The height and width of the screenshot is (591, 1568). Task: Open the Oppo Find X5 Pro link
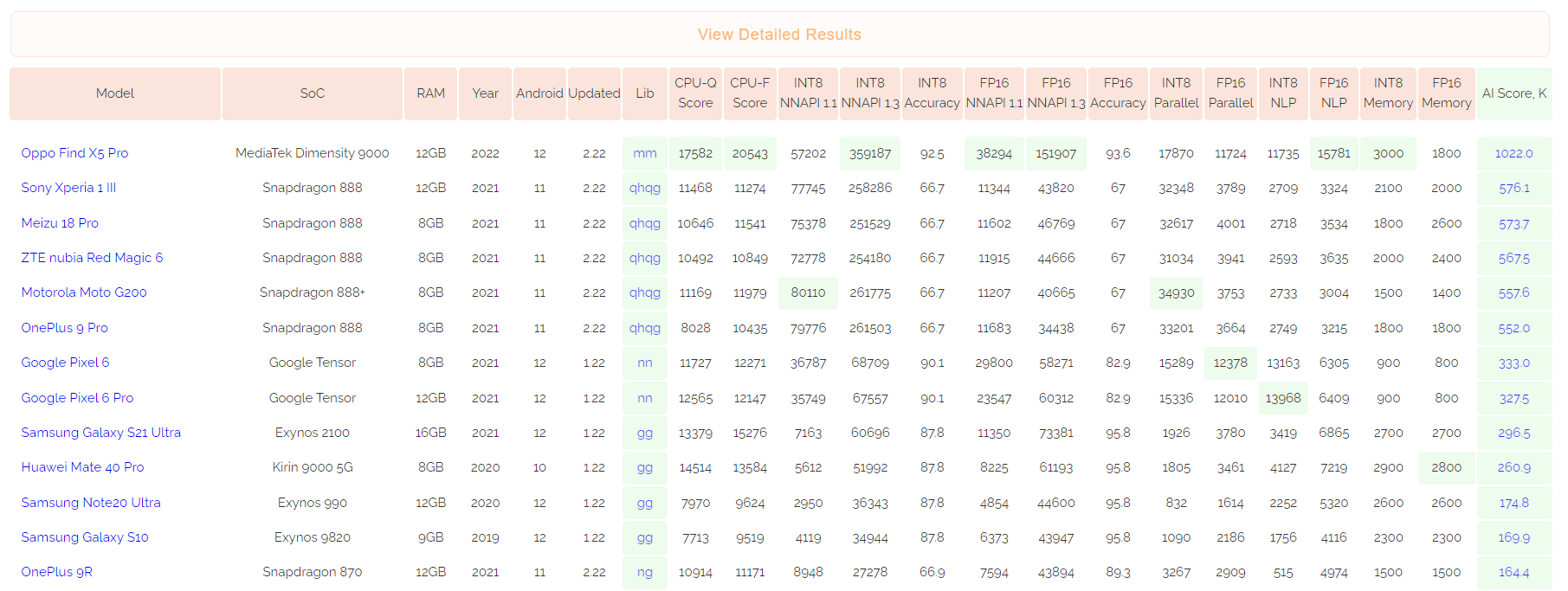74,153
